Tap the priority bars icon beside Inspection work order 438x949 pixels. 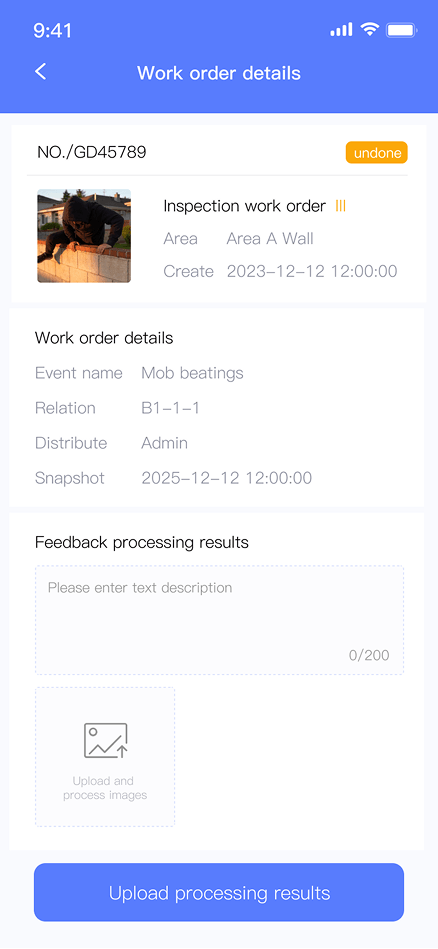[341, 206]
